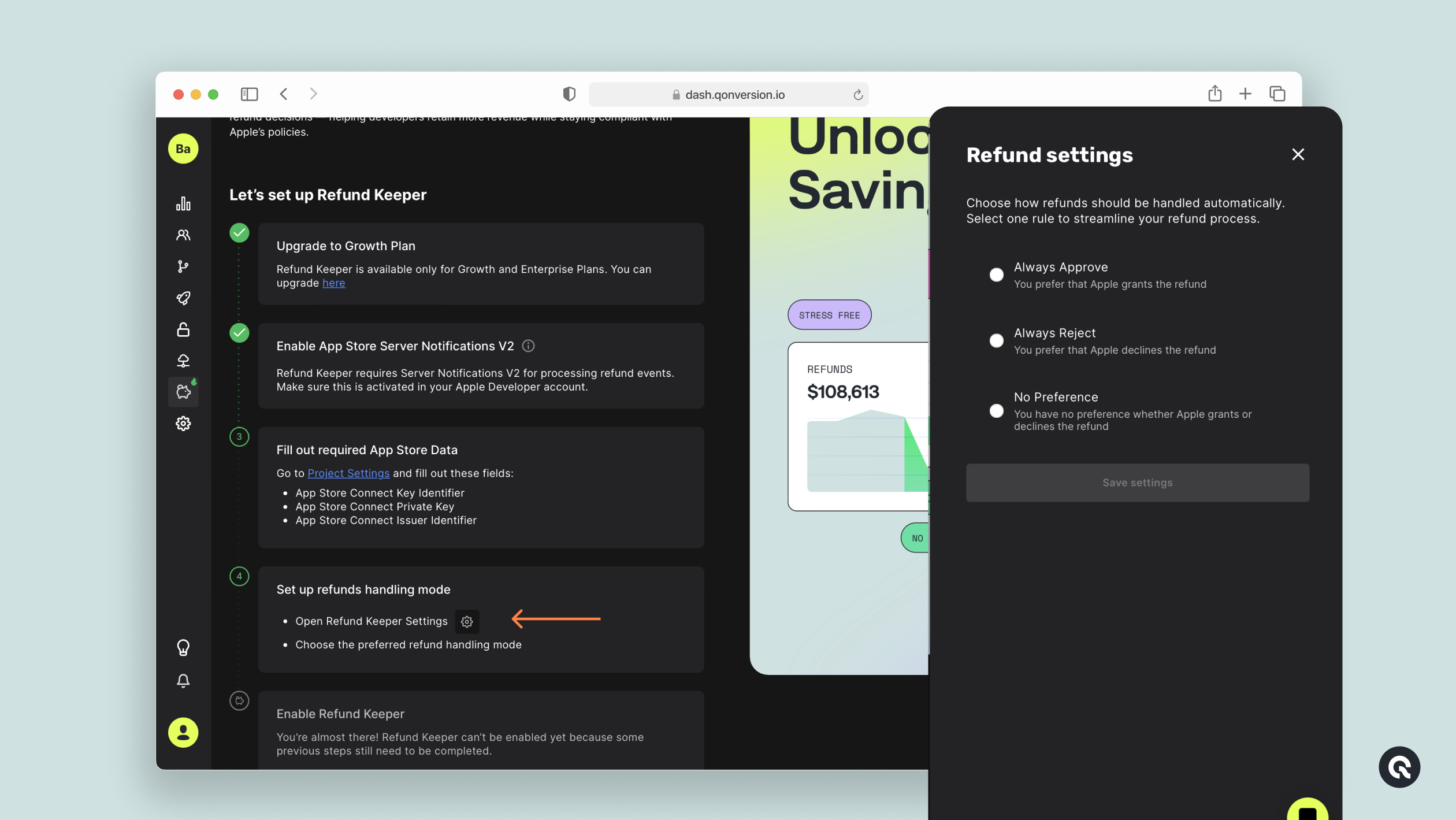Click the info icon beside Server Notifications V2

coord(528,346)
